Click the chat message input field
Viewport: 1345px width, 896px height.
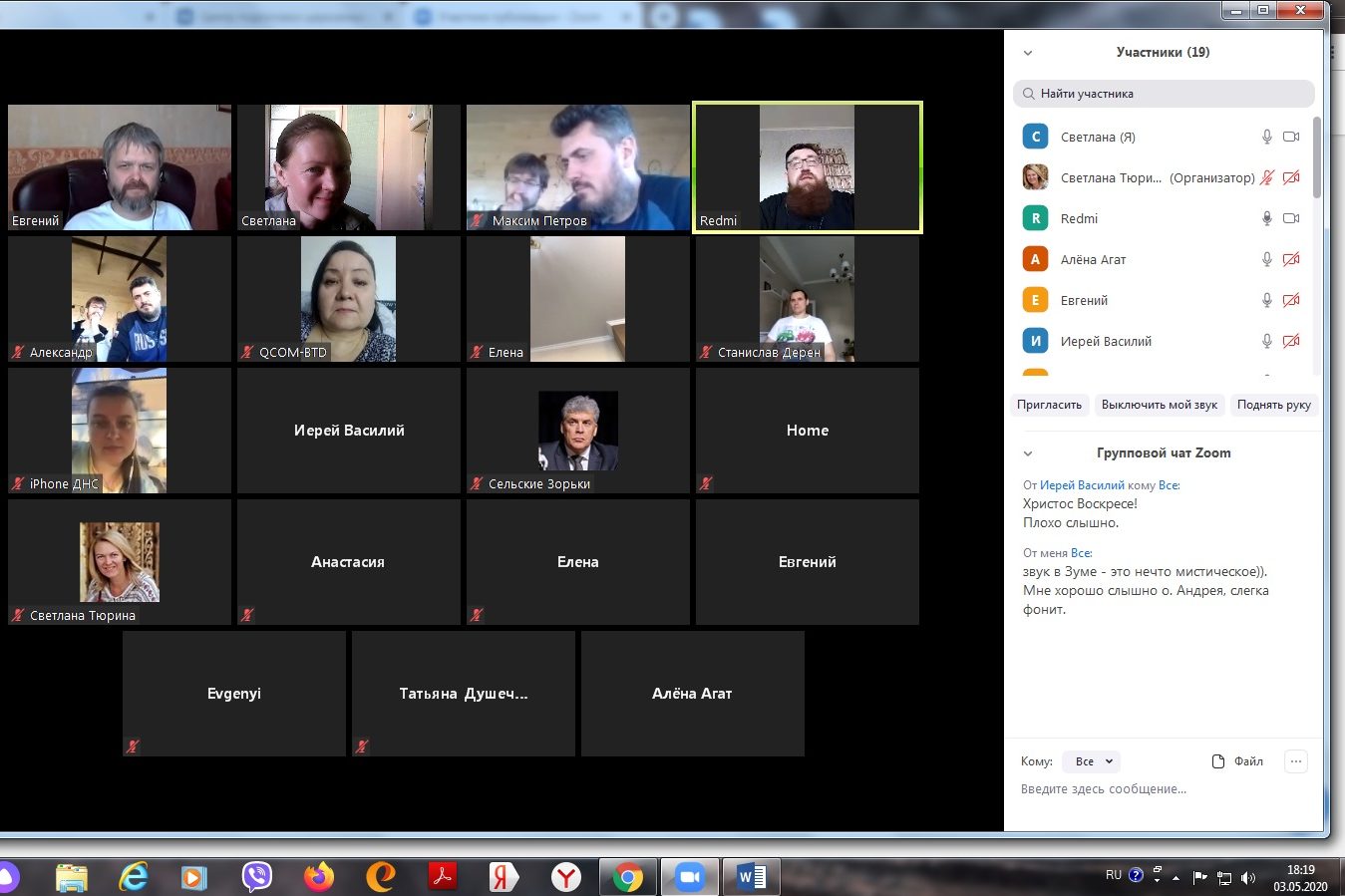(x=1157, y=789)
